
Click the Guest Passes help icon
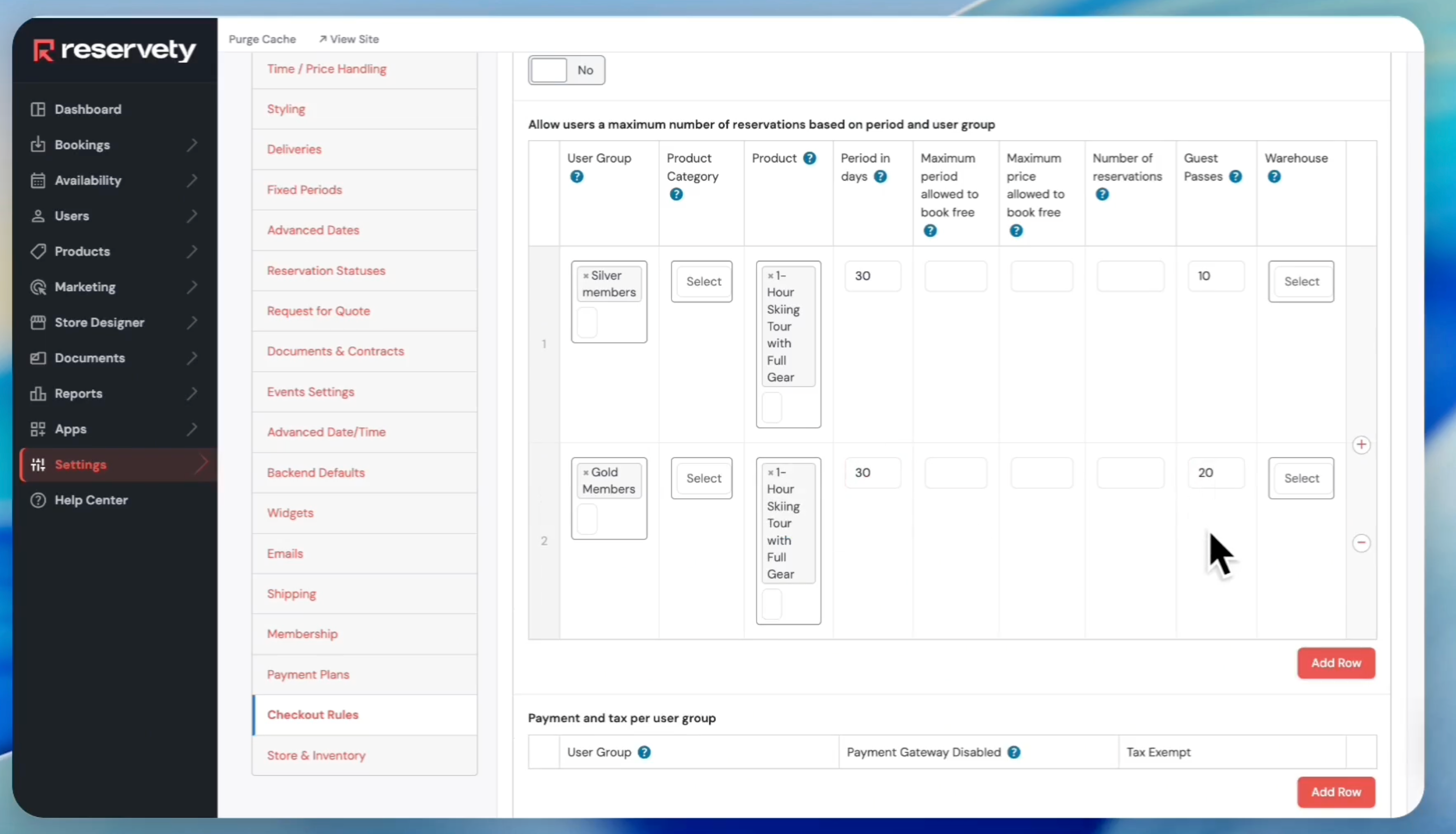pyautogui.click(x=1236, y=176)
